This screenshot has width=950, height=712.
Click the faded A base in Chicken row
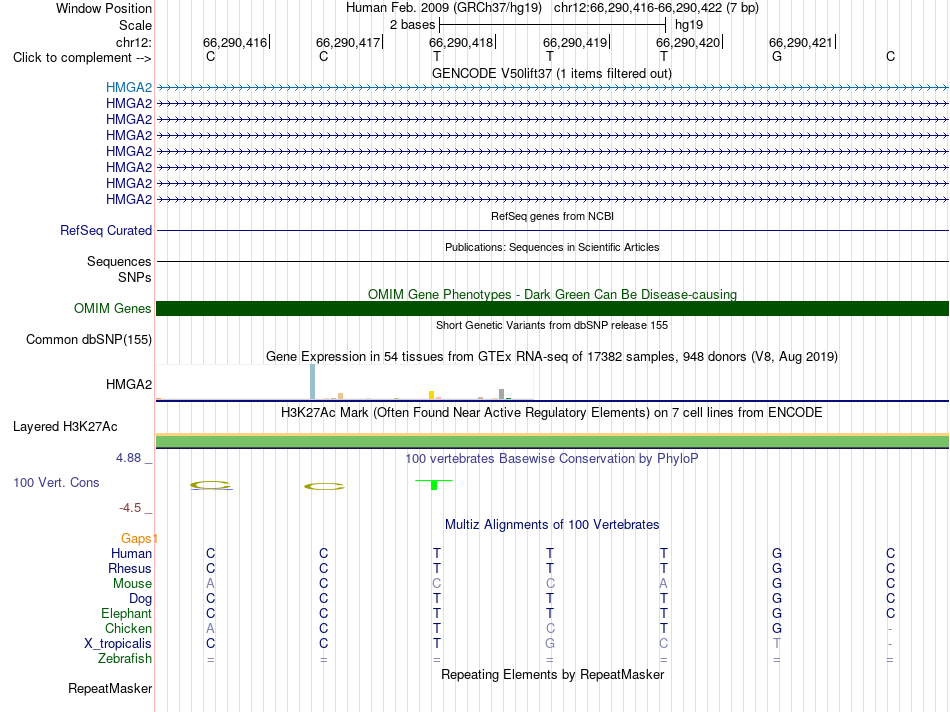210,628
